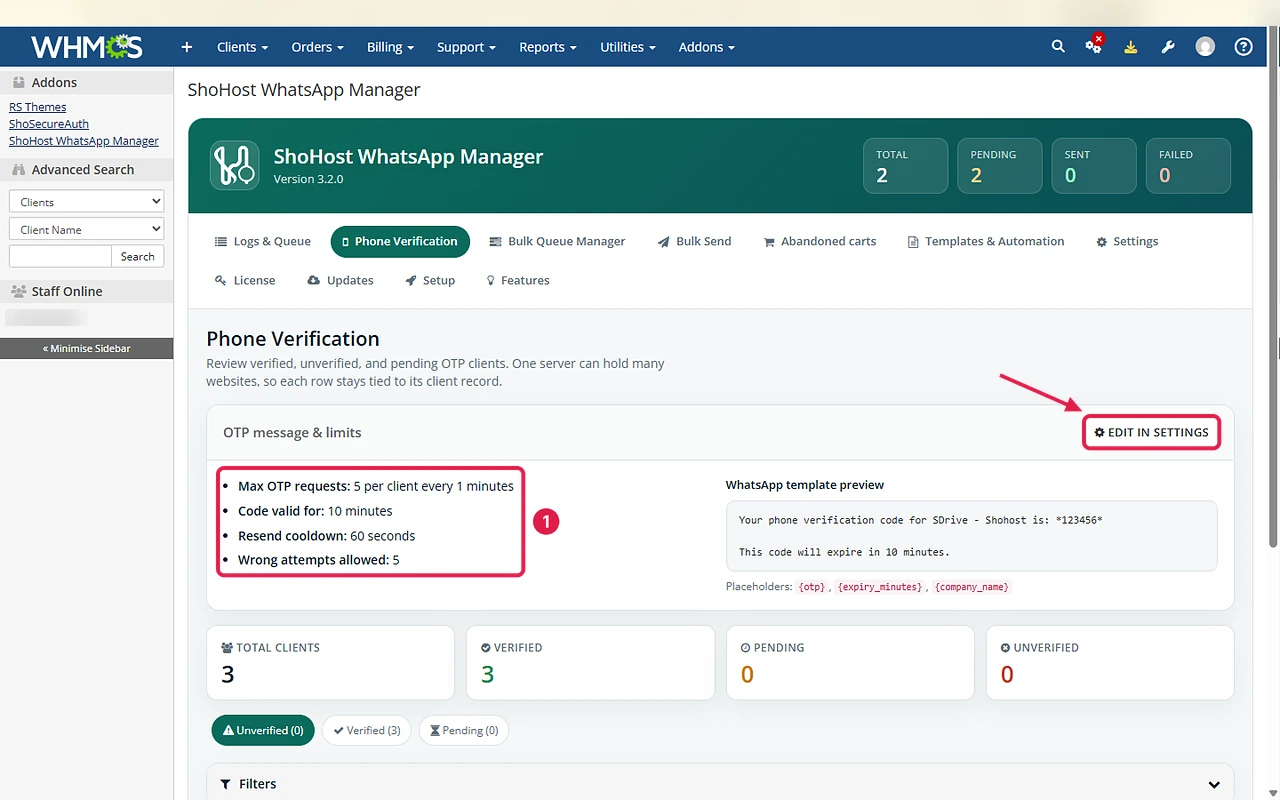Open the Orders menu
This screenshot has width=1280, height=800.
[x=317, y=47]
